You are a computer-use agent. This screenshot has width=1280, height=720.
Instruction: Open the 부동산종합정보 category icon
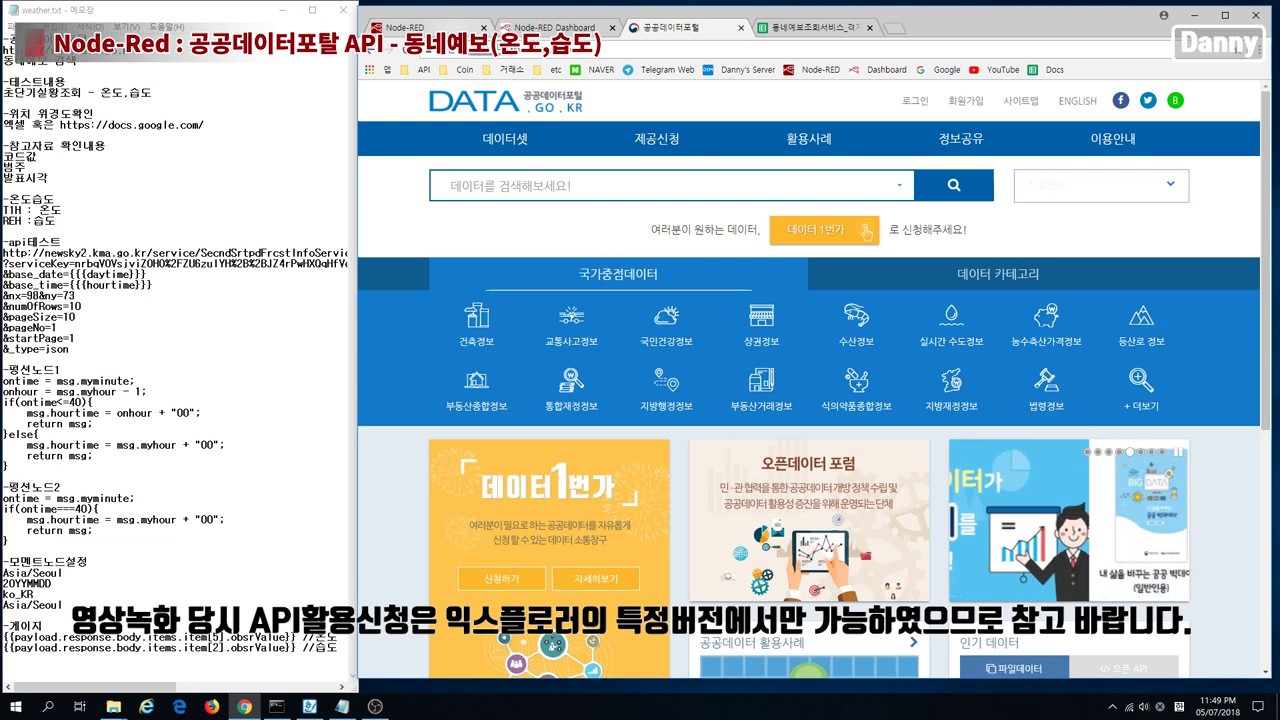[477, 380]
